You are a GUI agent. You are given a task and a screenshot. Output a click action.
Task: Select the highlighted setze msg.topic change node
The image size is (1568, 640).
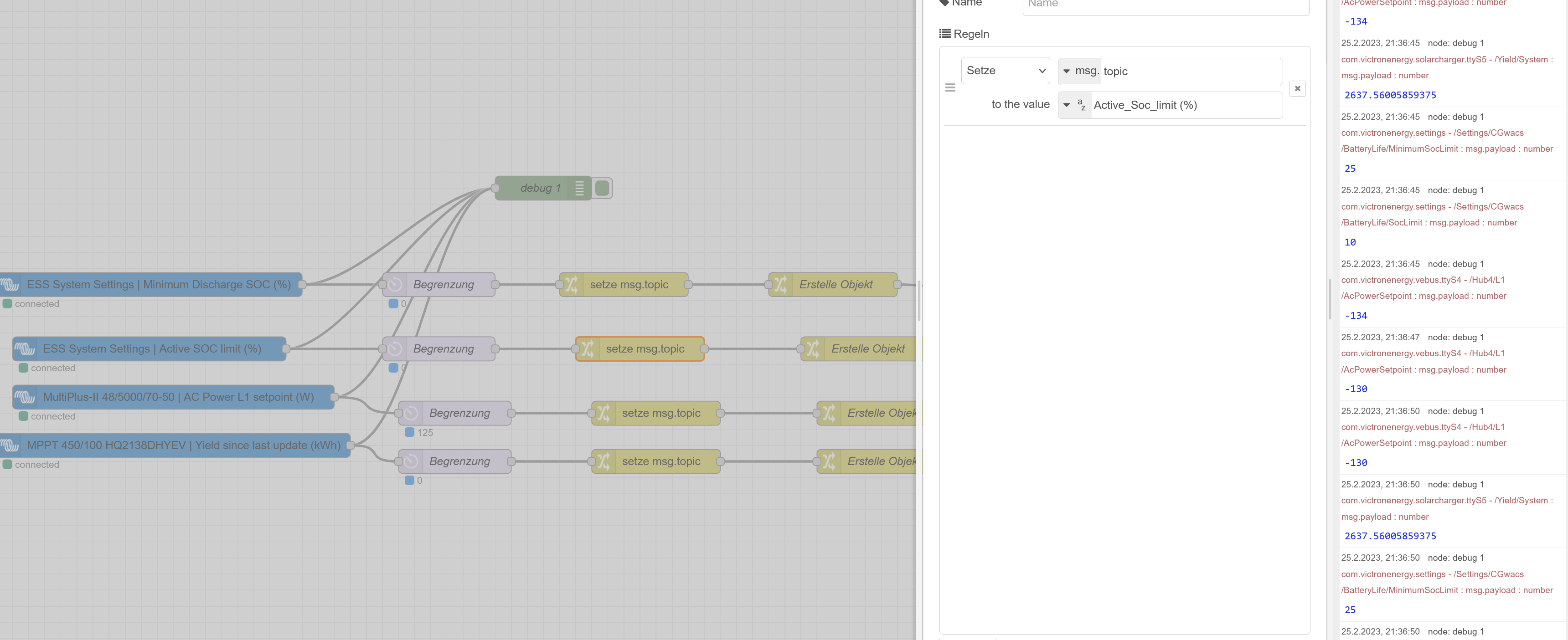click(x=640, y=348)
